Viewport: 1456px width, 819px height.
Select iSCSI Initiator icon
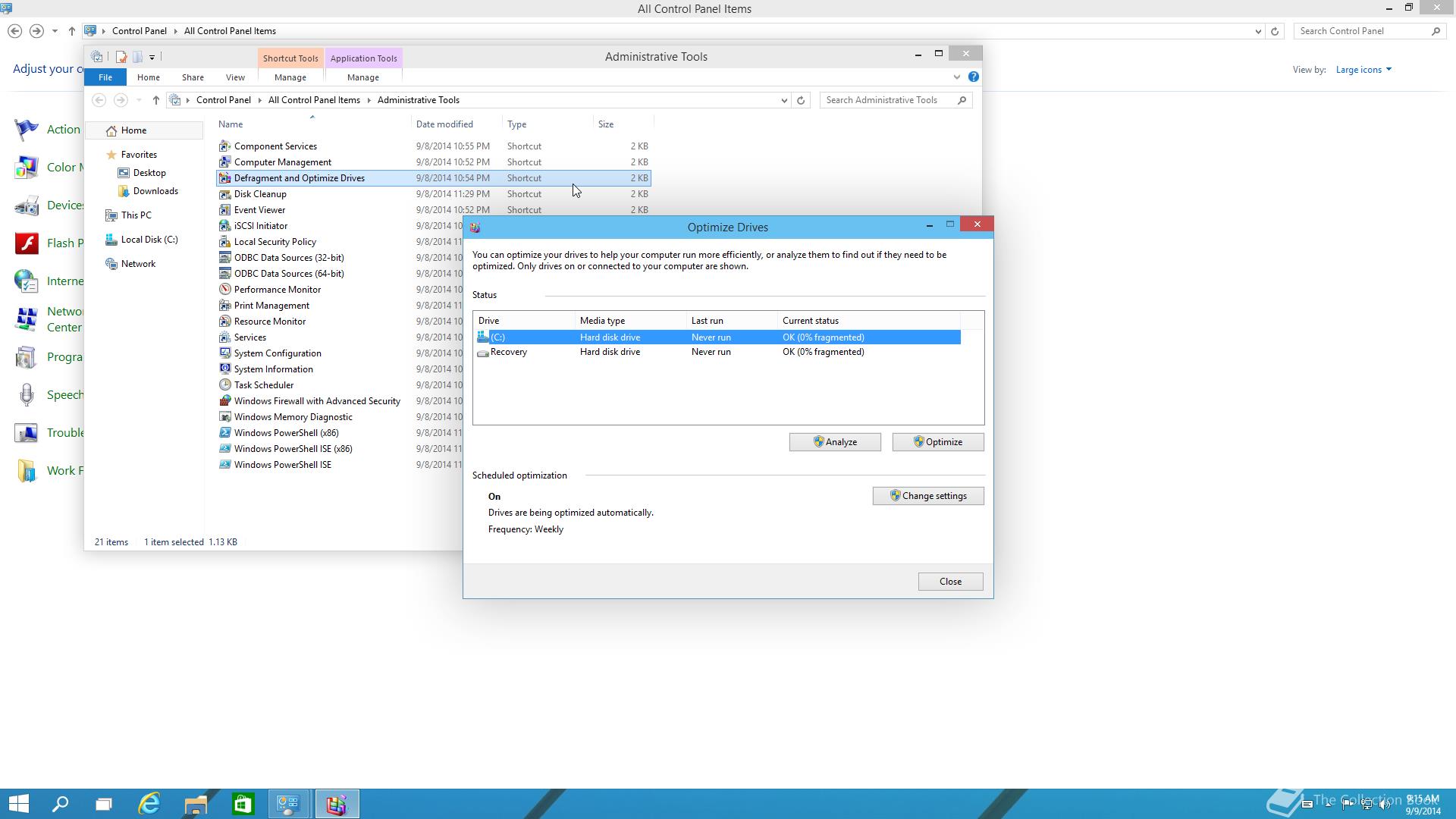click(x=224, y=226)
